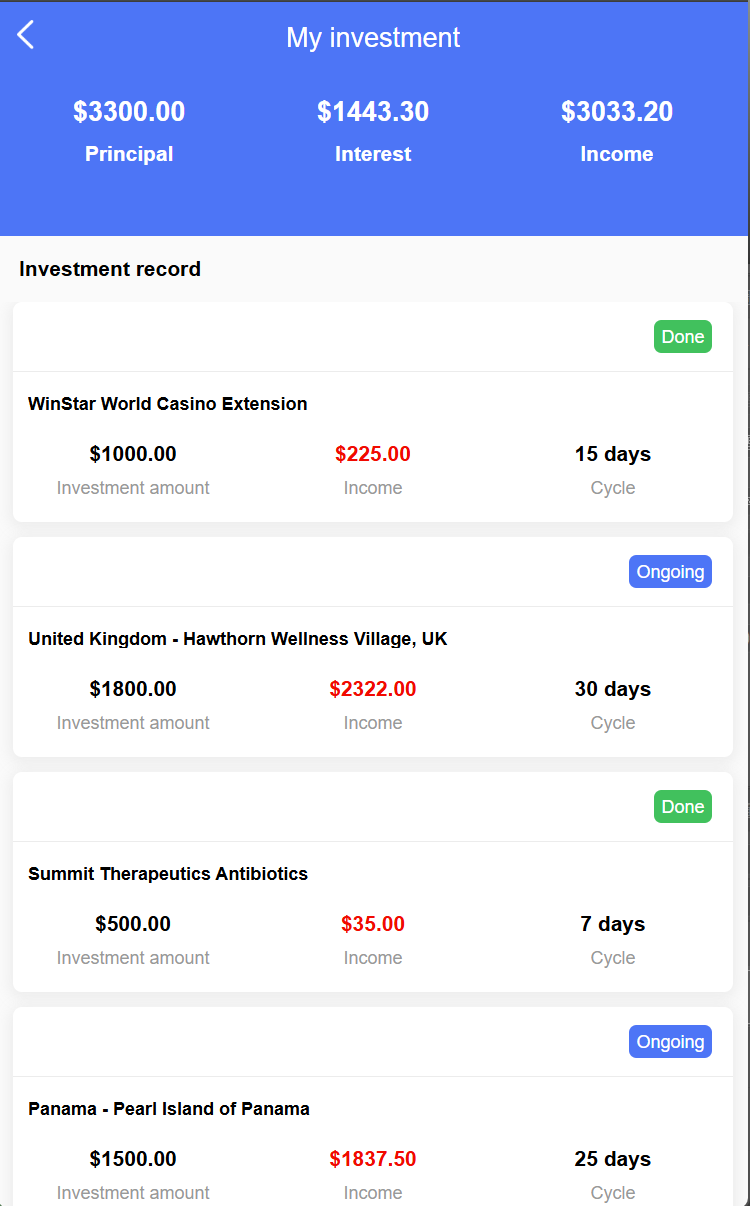Tap the Ongoing badge for Hawthorn Wellness Village
The image size is (750, 1206).
(x=670, y=571)
